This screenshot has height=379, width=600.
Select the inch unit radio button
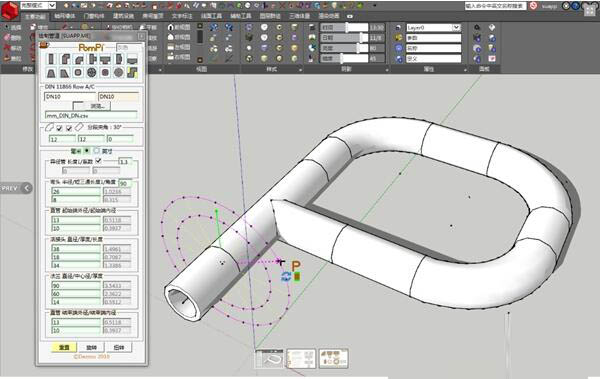[x=96, y=151]
